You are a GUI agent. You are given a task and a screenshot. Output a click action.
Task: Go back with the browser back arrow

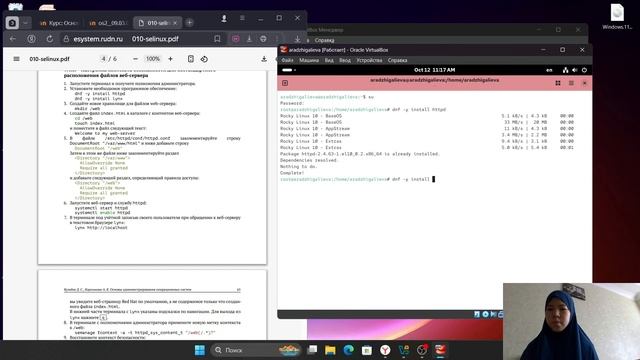point(13,39)
